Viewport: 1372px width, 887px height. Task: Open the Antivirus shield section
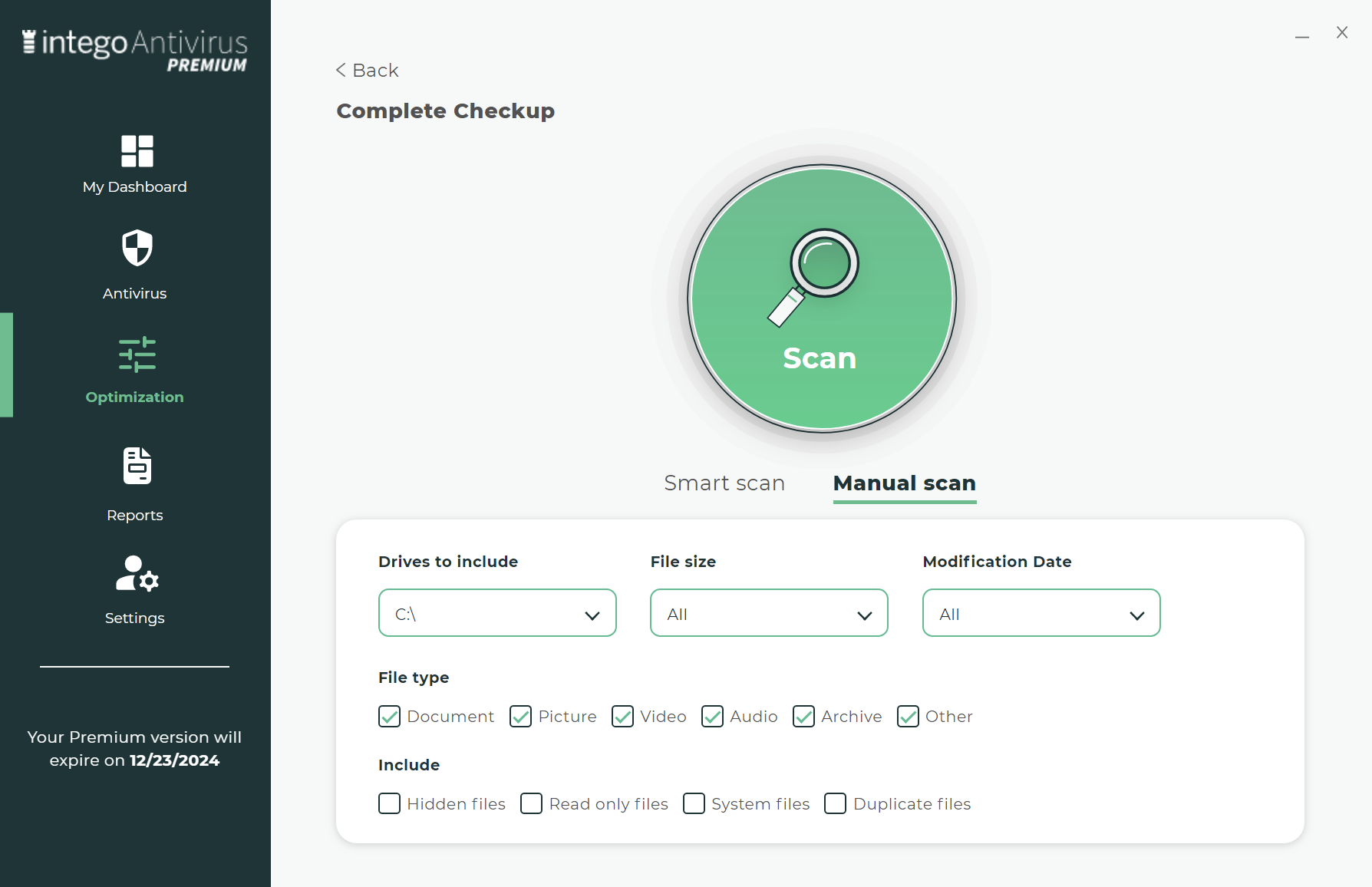pos(136,265)
